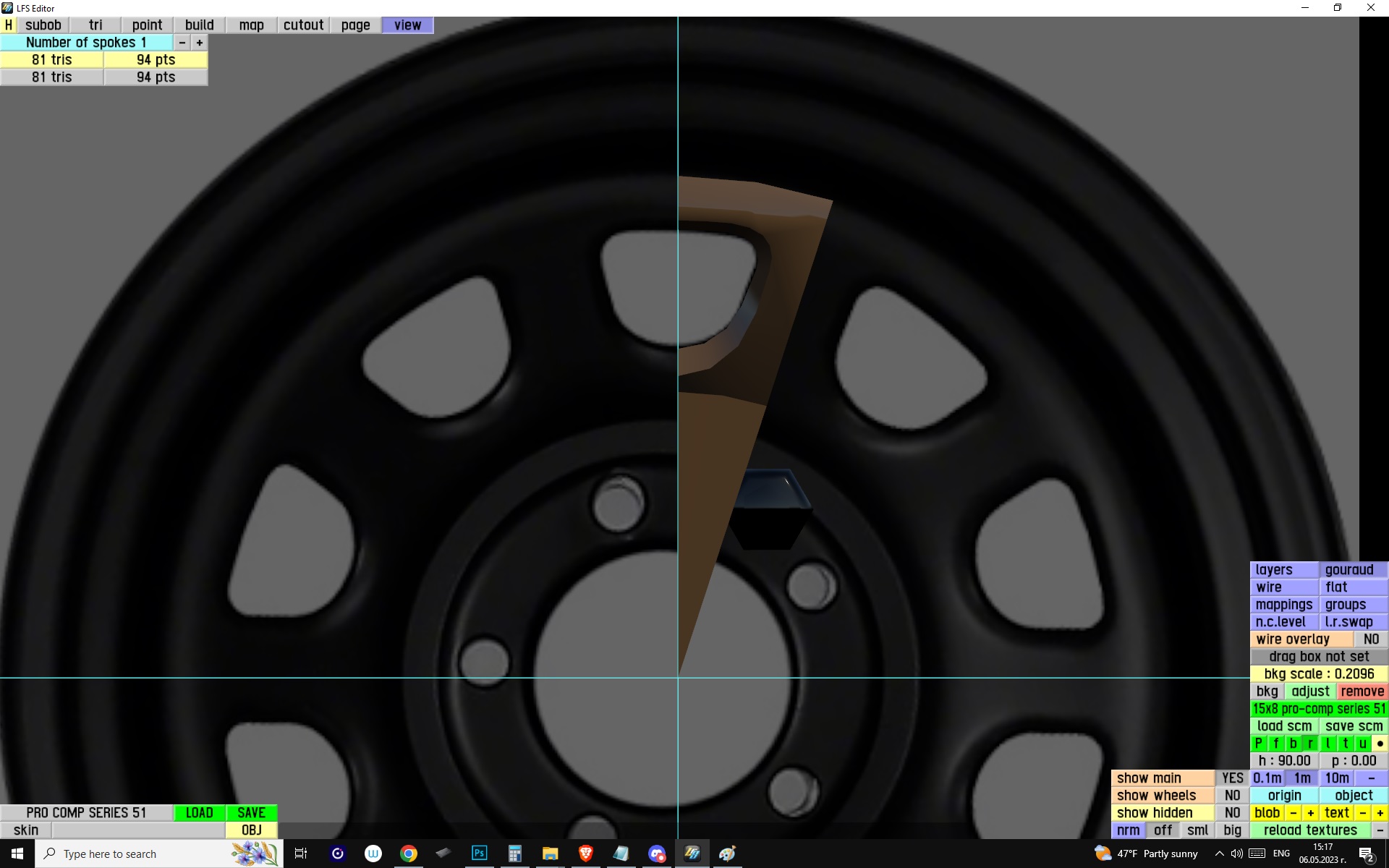Select the perspective 'P' view button

[1258, 743]
